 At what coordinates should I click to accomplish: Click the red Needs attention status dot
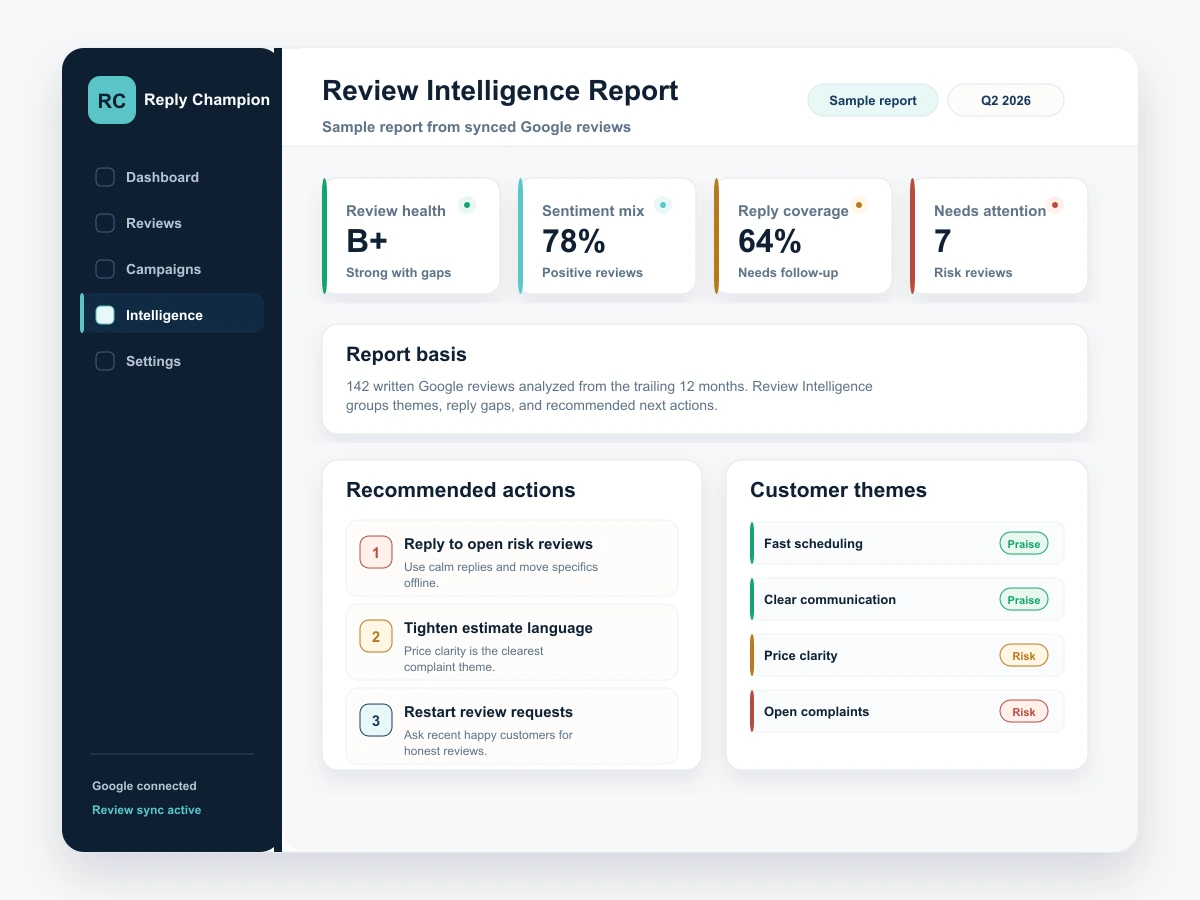[x=1054, y=205]
